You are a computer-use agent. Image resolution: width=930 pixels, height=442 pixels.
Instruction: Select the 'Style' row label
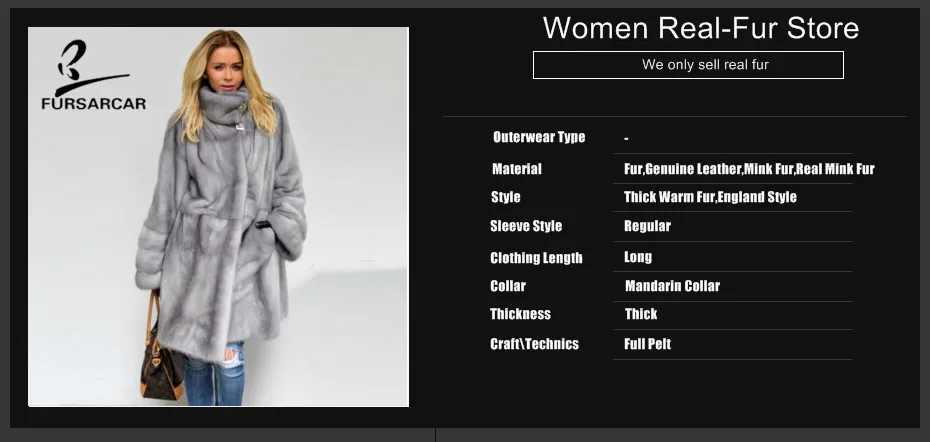505,197
